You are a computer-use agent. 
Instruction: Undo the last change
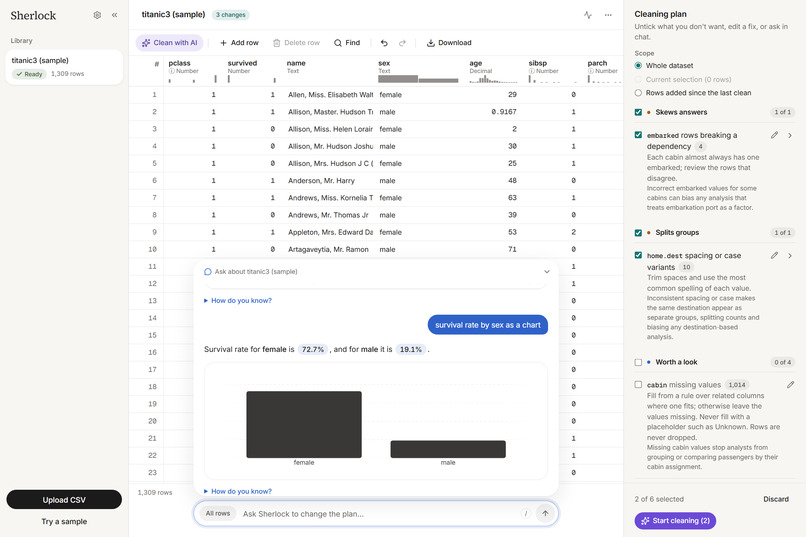384,43
